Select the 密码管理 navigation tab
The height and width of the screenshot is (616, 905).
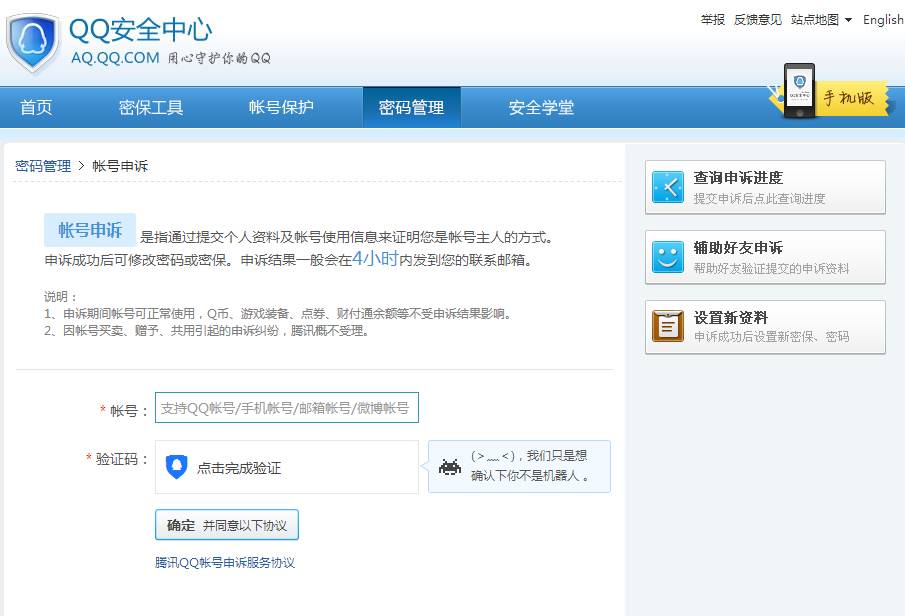[x=412, y=107]
